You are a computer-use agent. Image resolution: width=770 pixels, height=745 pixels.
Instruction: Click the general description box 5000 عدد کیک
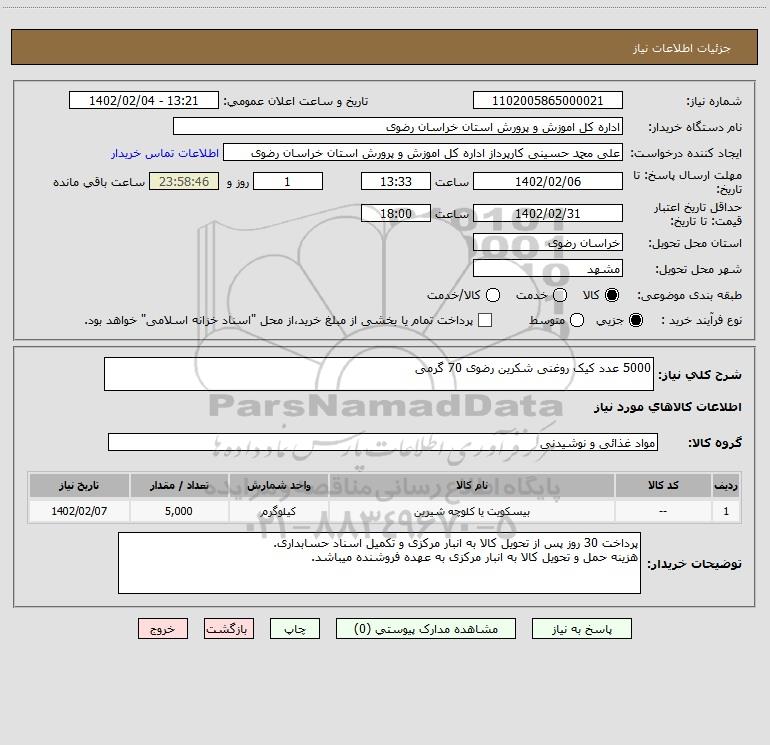point(379,374)
